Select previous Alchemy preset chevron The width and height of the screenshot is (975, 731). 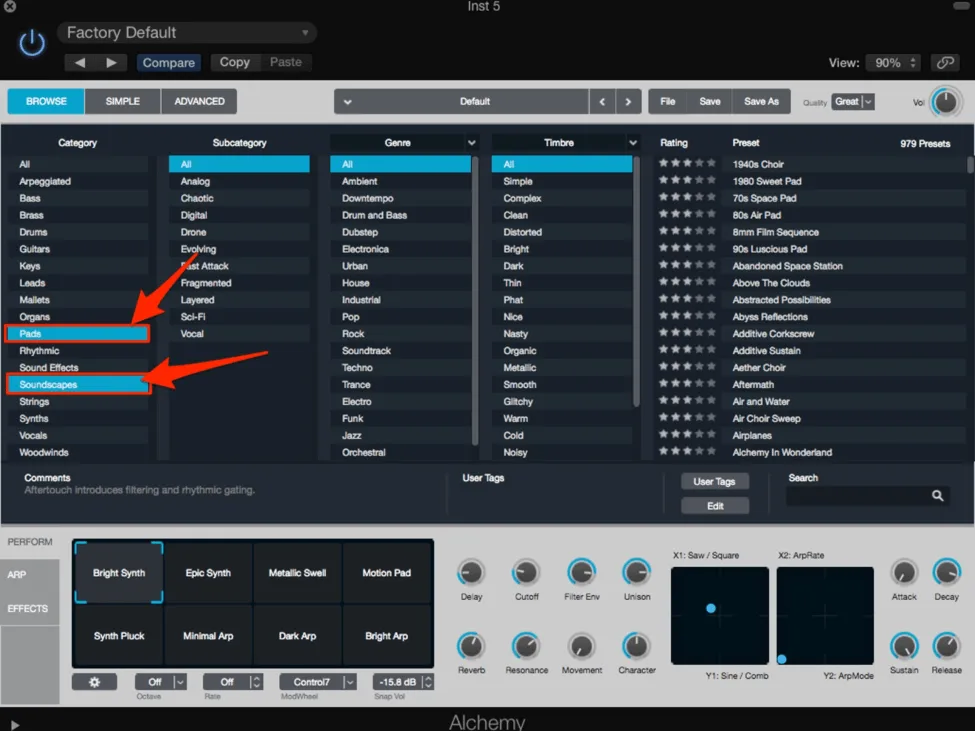tap(602, 101)
